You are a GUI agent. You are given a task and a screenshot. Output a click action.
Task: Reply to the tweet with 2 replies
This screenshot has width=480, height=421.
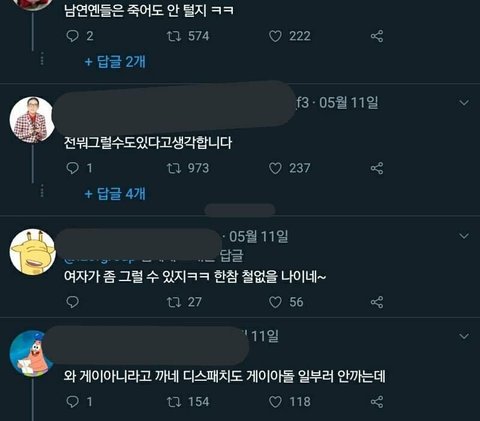tap(72, 36)
